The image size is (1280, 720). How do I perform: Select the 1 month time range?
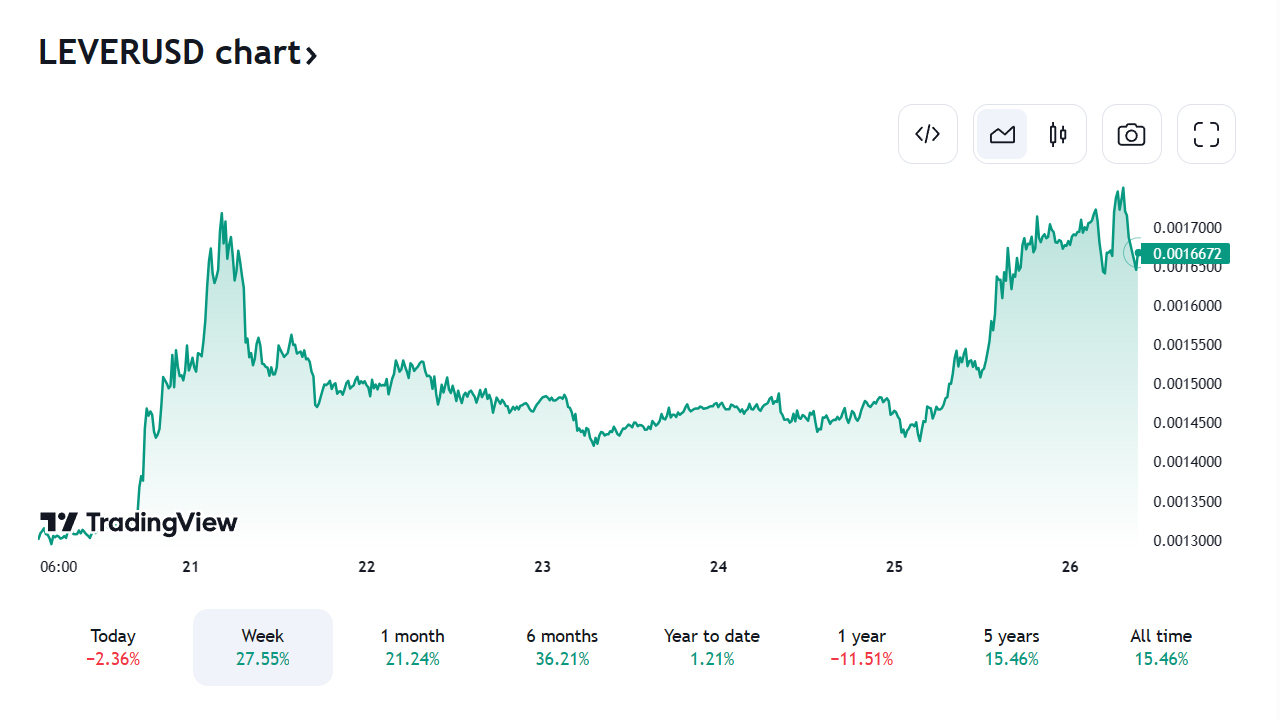[x=412, y=647]
